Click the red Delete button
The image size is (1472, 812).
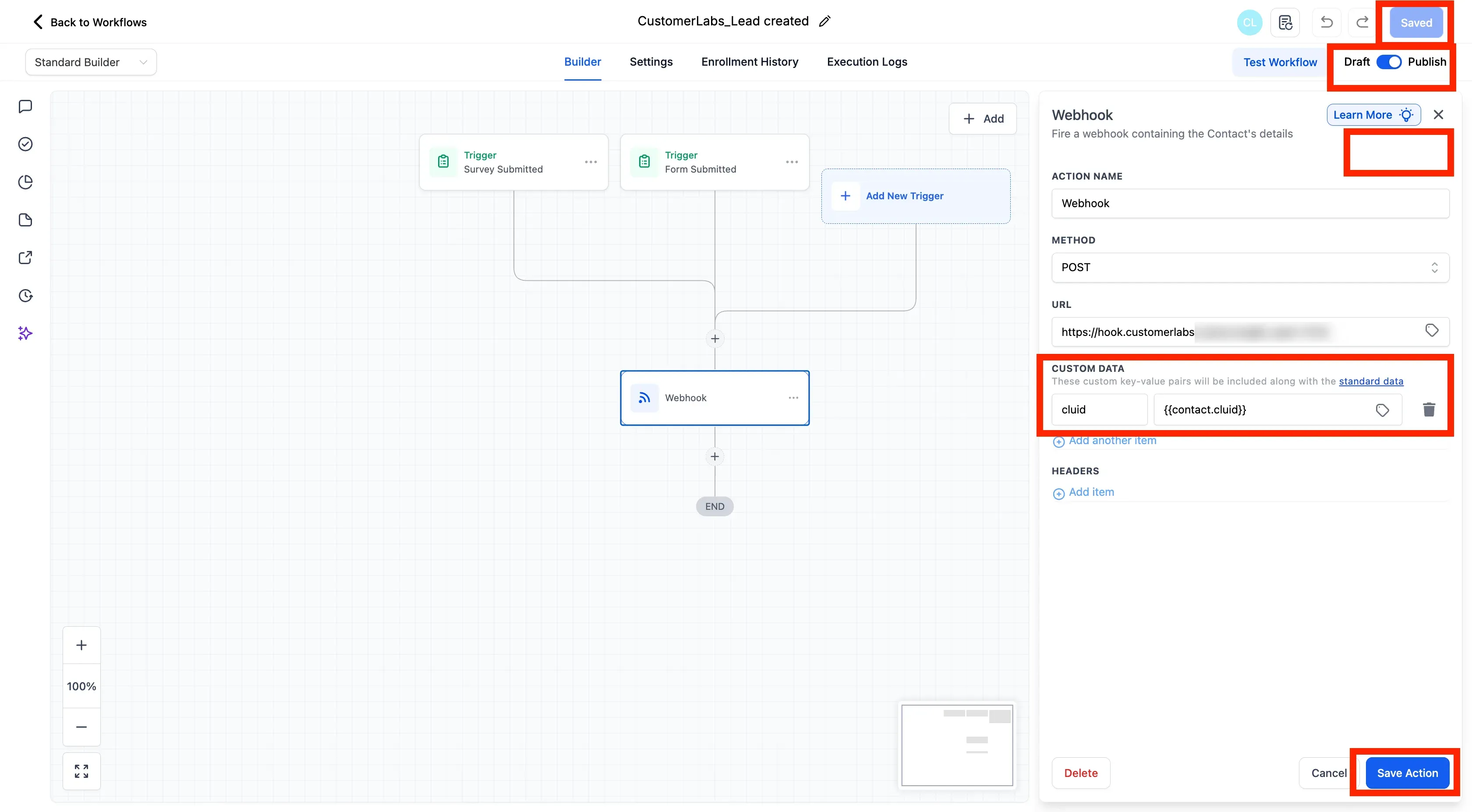tap(1081, 773)
